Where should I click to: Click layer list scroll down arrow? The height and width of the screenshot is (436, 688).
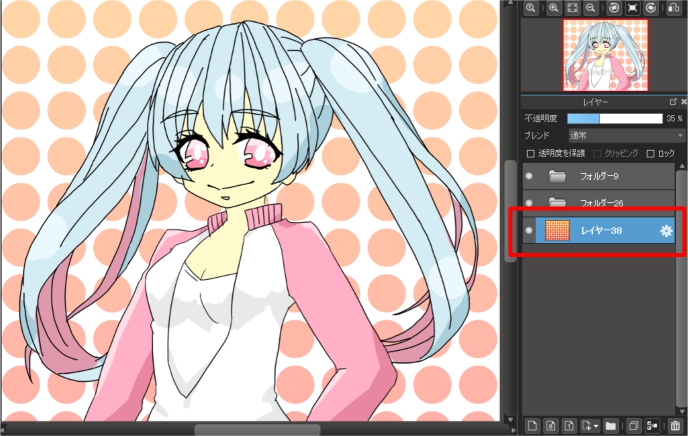point(682,412)
